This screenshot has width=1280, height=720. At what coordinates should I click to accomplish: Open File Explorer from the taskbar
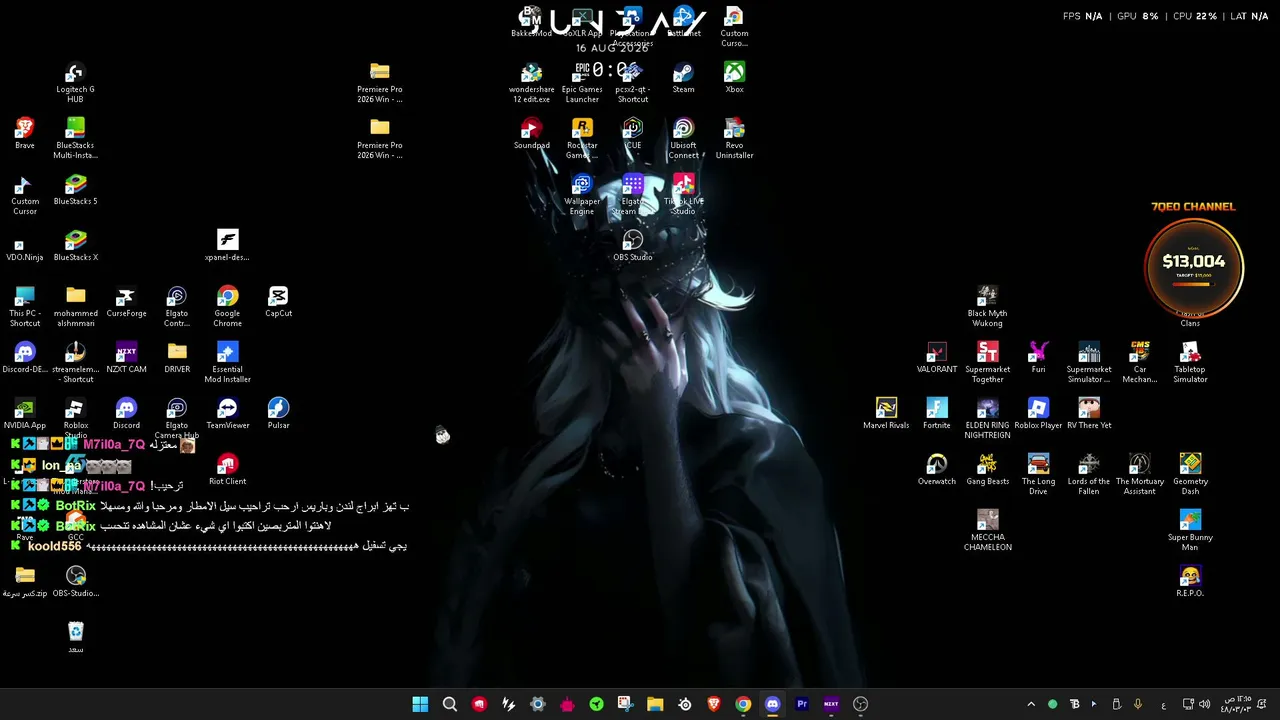(655, 704)
